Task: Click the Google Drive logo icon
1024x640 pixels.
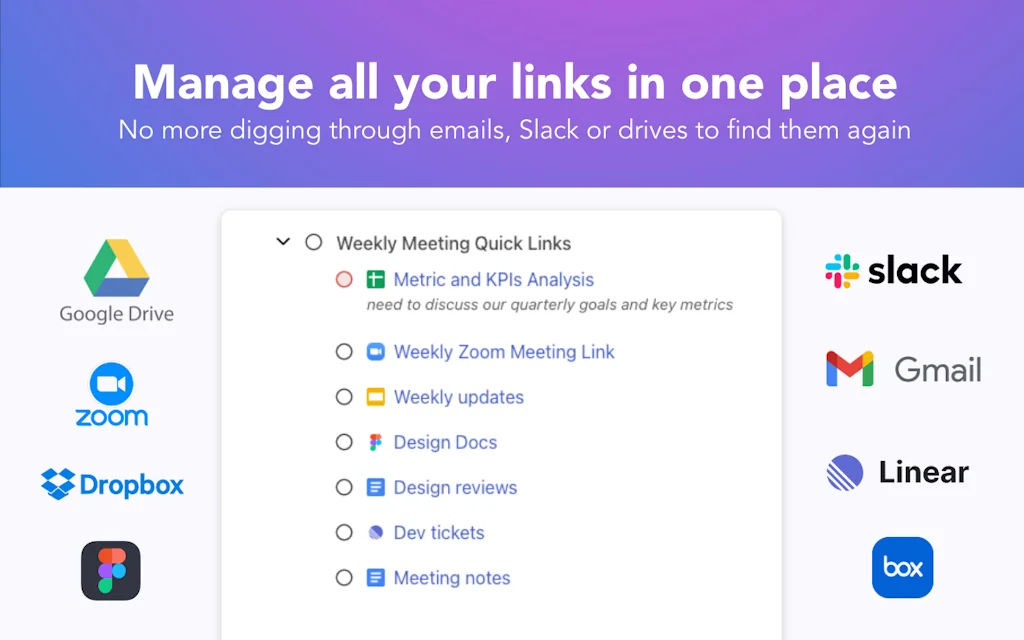Action: [117, 268]
